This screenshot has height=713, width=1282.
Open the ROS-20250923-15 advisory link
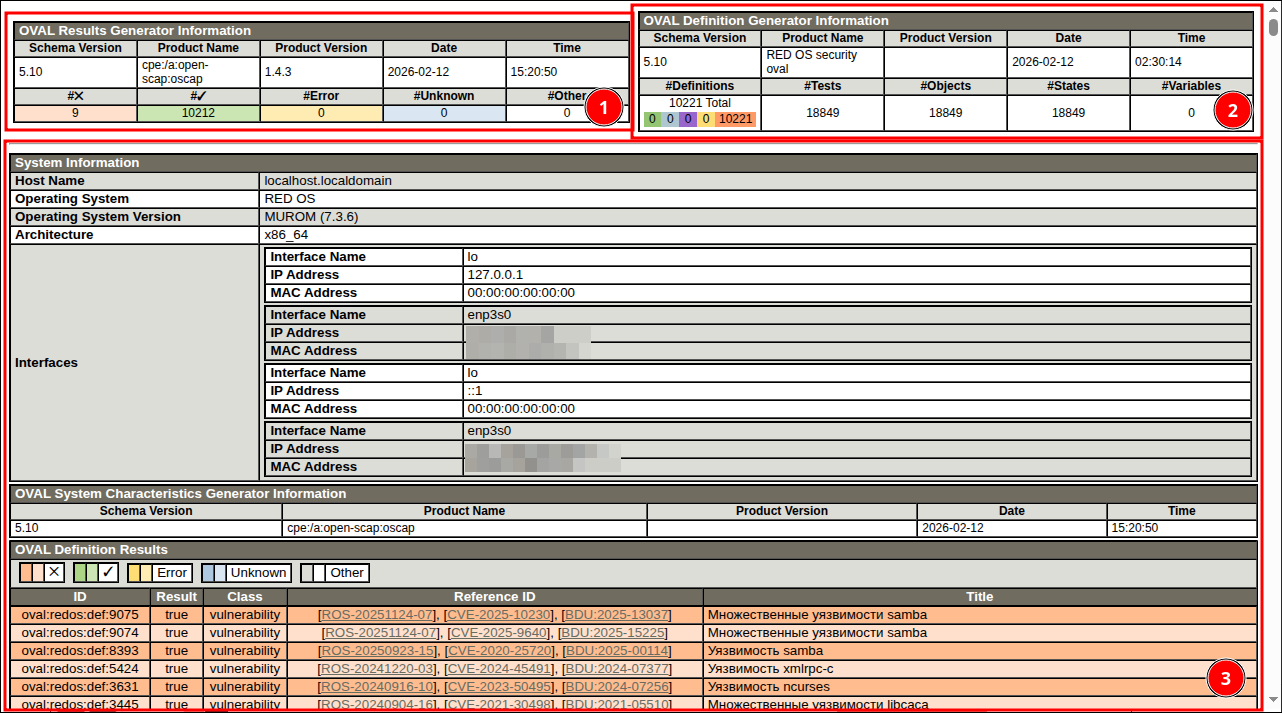coord(377,651)
